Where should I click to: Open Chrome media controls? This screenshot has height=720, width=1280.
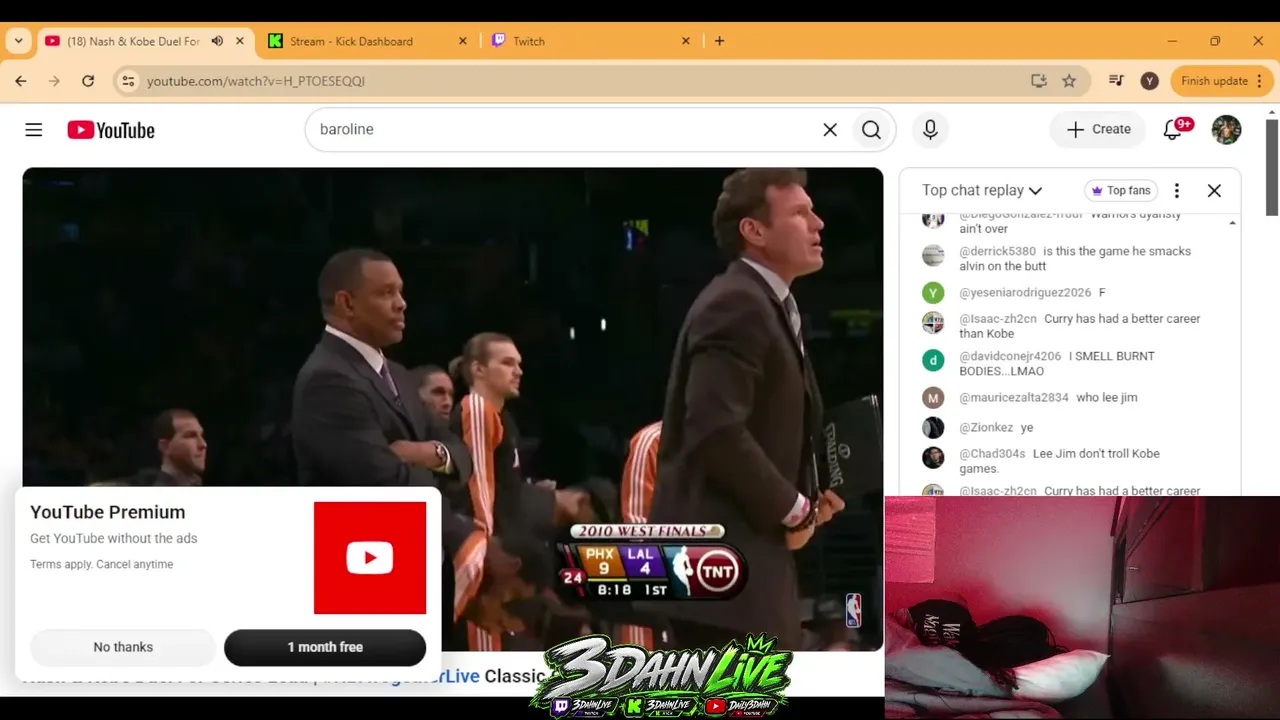tap(1117, 81)
